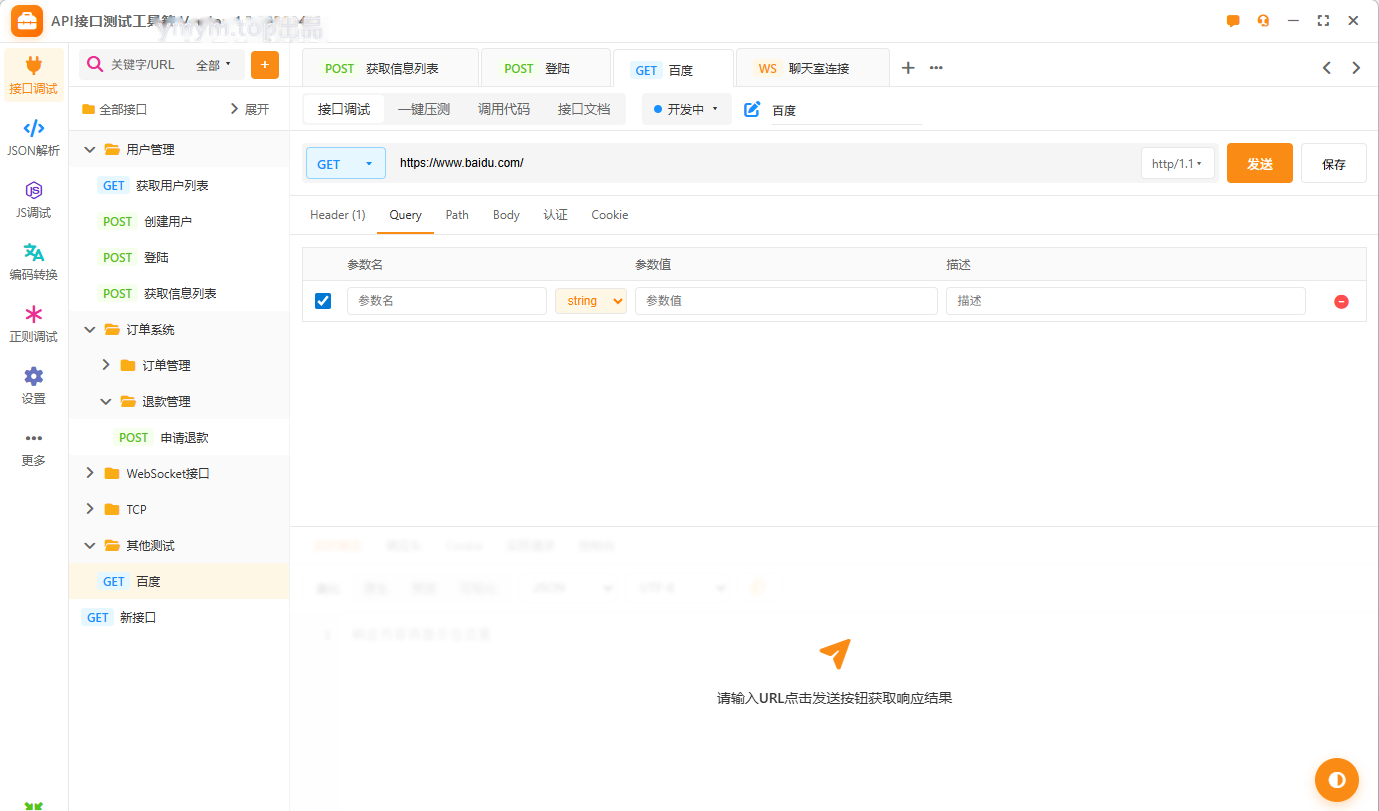Show 更多 sidebar options
Image resolution: width=1379 pixels, height=811 pixels.
click(x=34, y=448)
